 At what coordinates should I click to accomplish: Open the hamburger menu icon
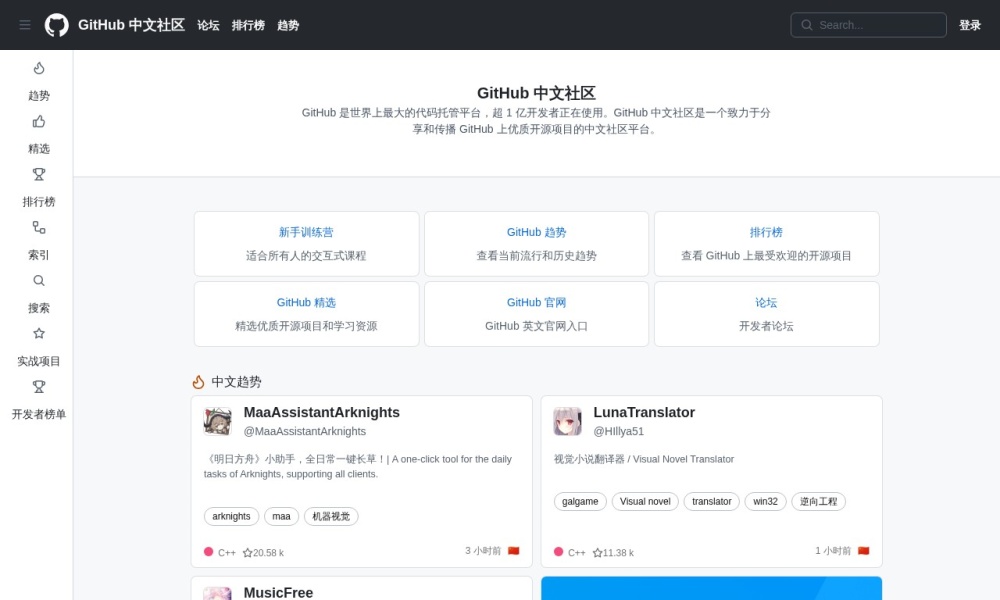tap(25, 25)
